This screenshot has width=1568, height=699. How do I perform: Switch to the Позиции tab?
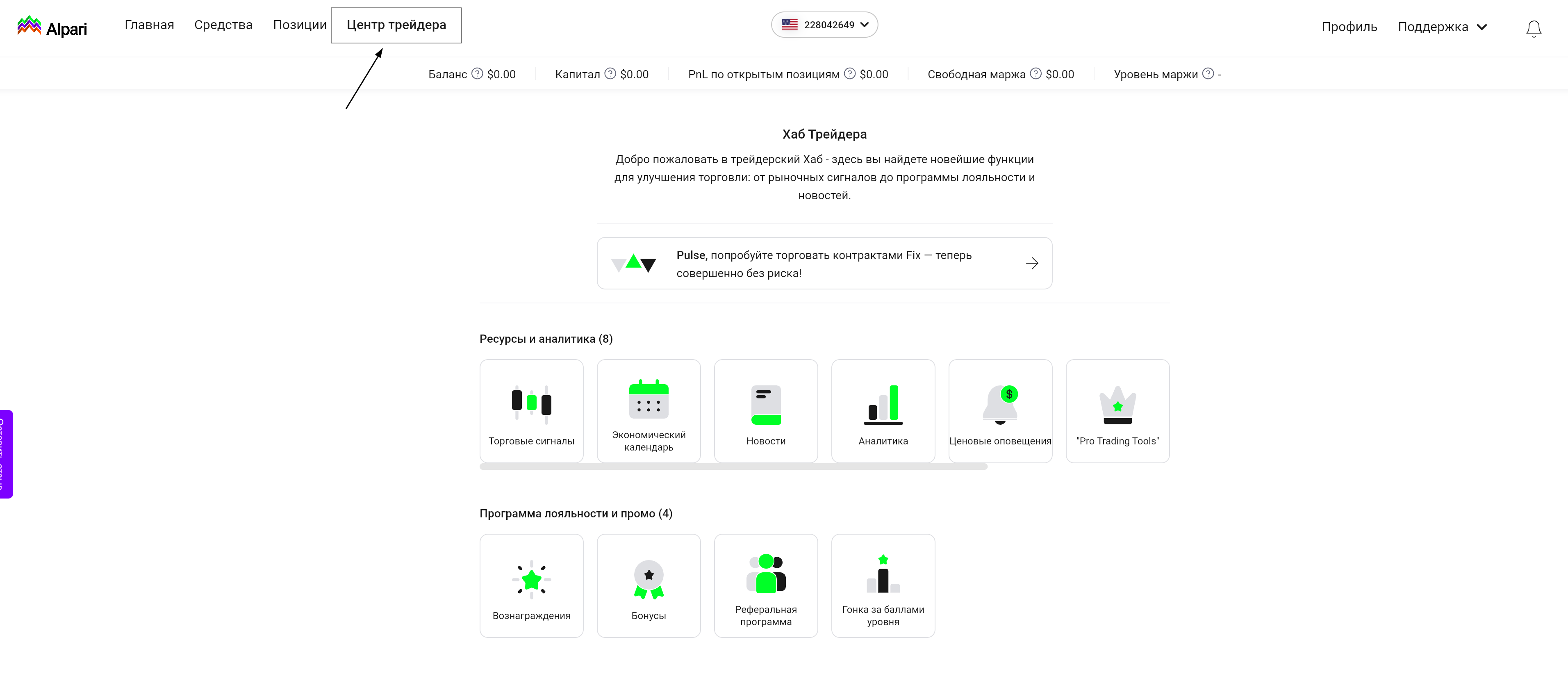click(x=300, y=25)
